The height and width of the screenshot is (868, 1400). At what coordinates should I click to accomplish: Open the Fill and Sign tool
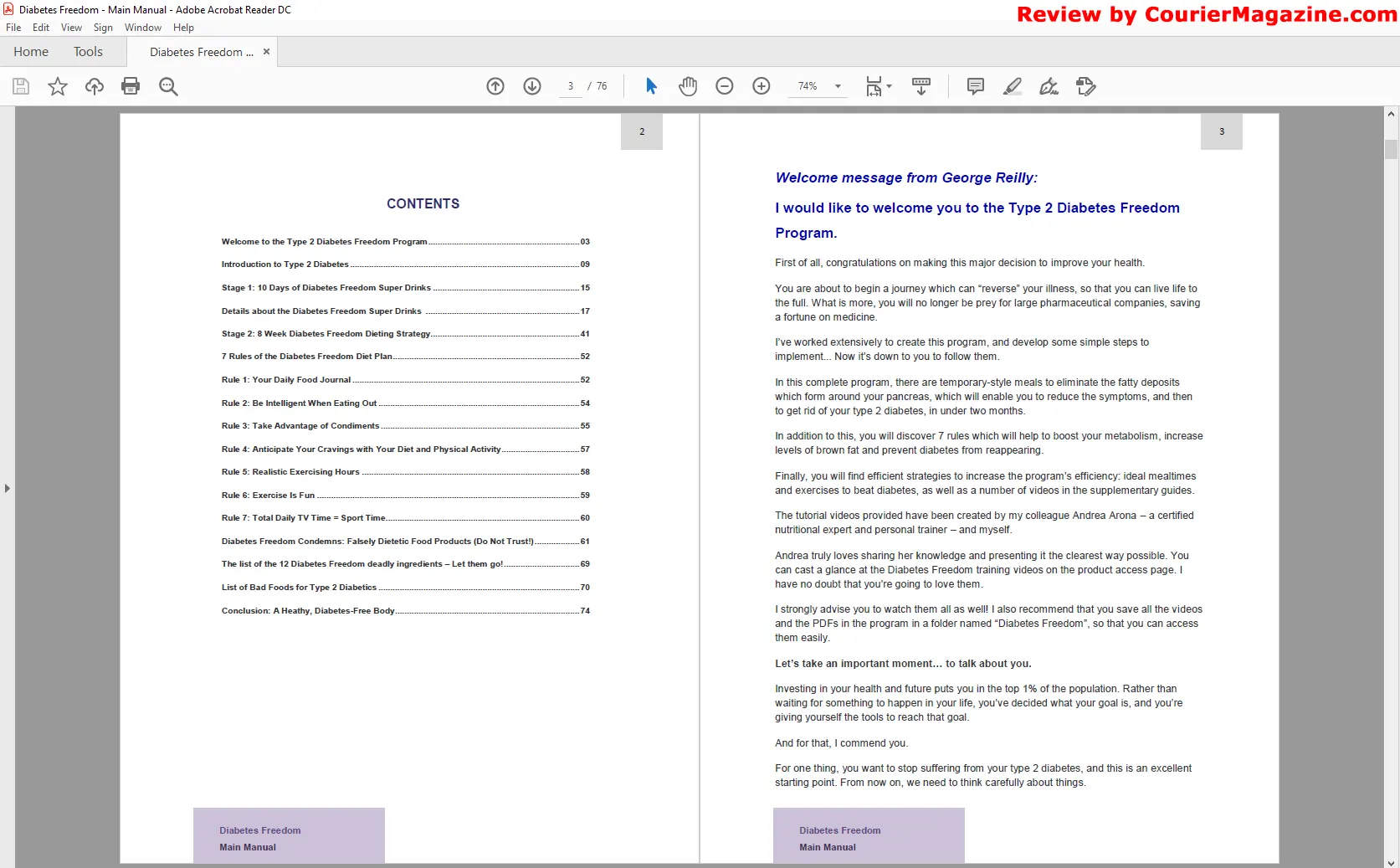1049,86
